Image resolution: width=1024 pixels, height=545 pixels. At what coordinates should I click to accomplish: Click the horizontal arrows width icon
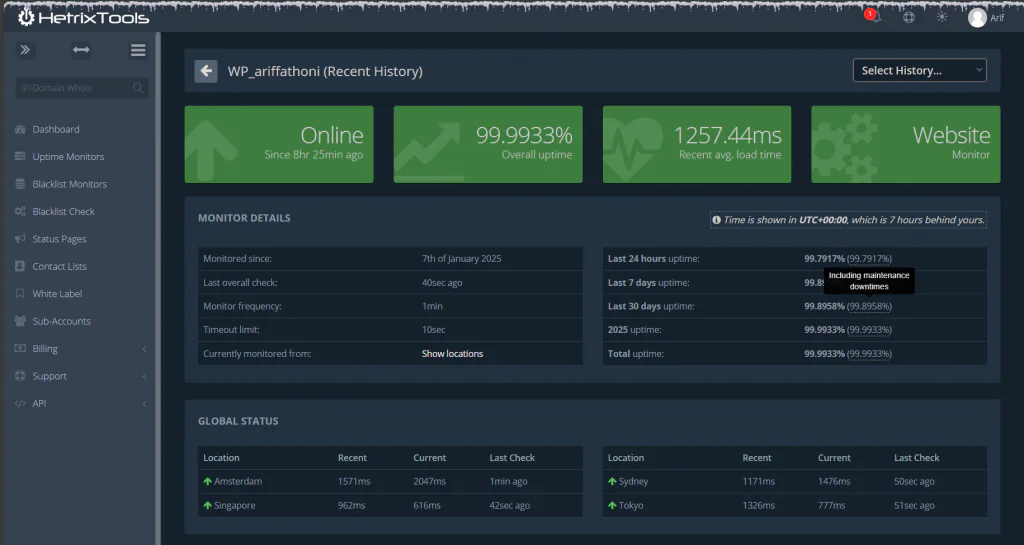pos(81,50)
